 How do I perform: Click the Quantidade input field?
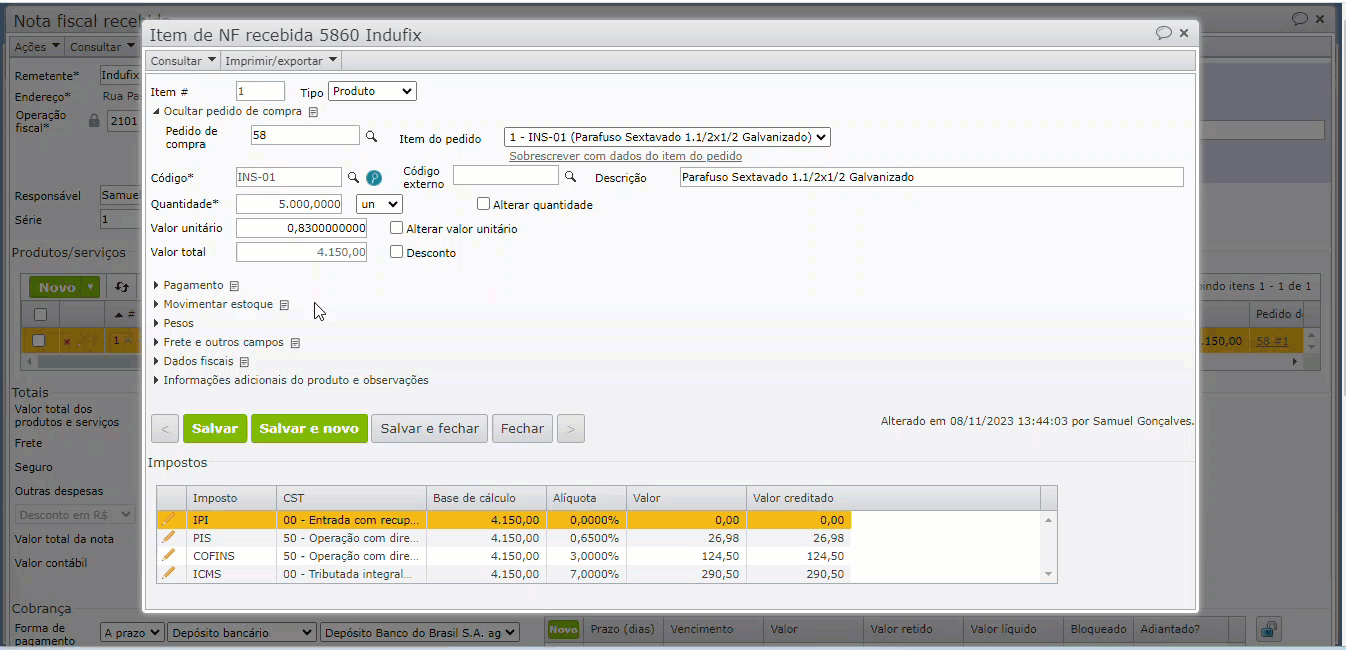[289, 204]
